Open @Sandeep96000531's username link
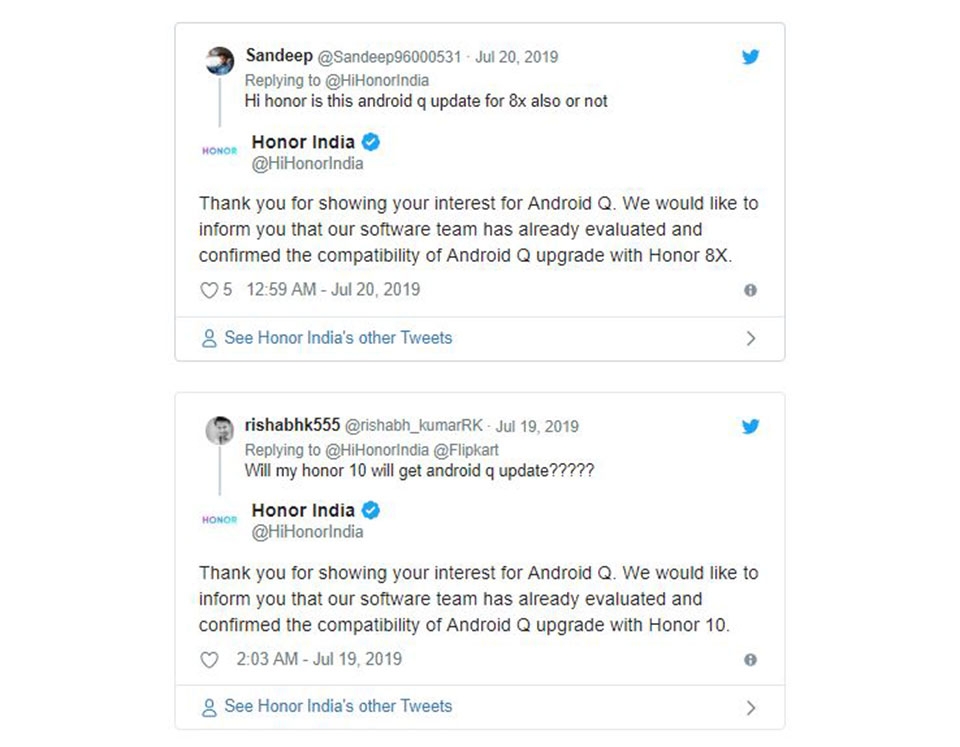The height and width of the screenshot is (747, 960). click(388, 57)
